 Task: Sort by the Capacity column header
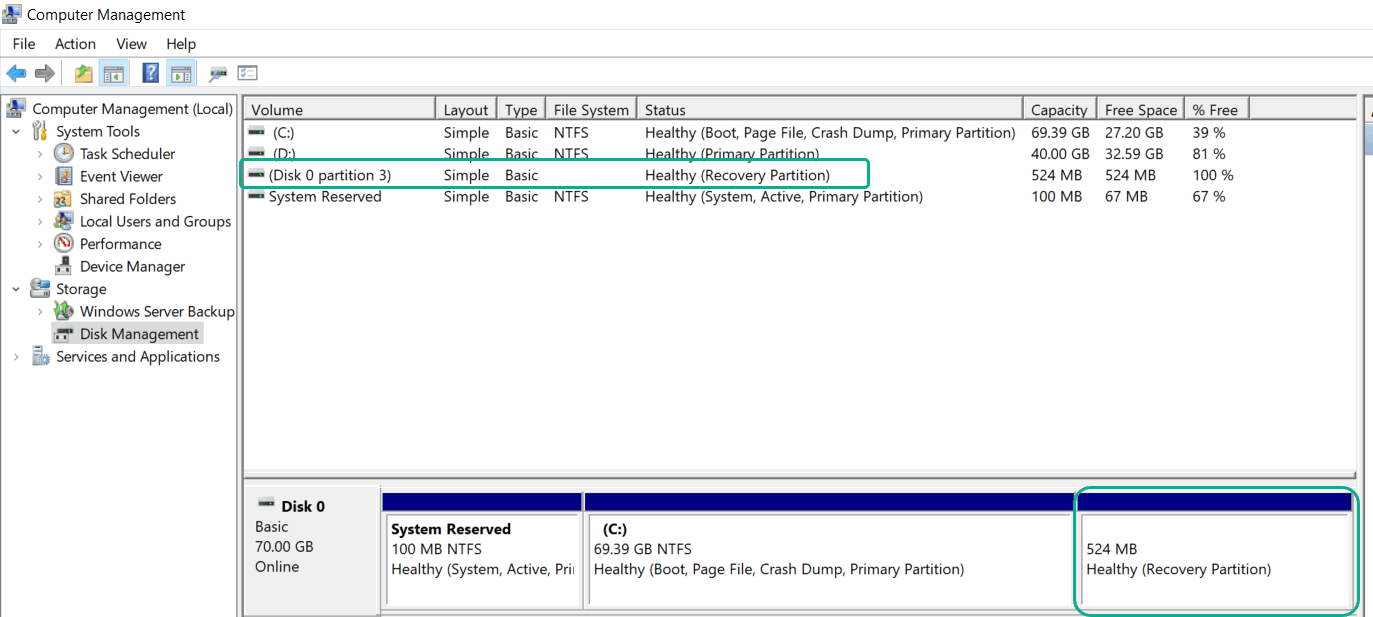click(x=1059, y=109)
